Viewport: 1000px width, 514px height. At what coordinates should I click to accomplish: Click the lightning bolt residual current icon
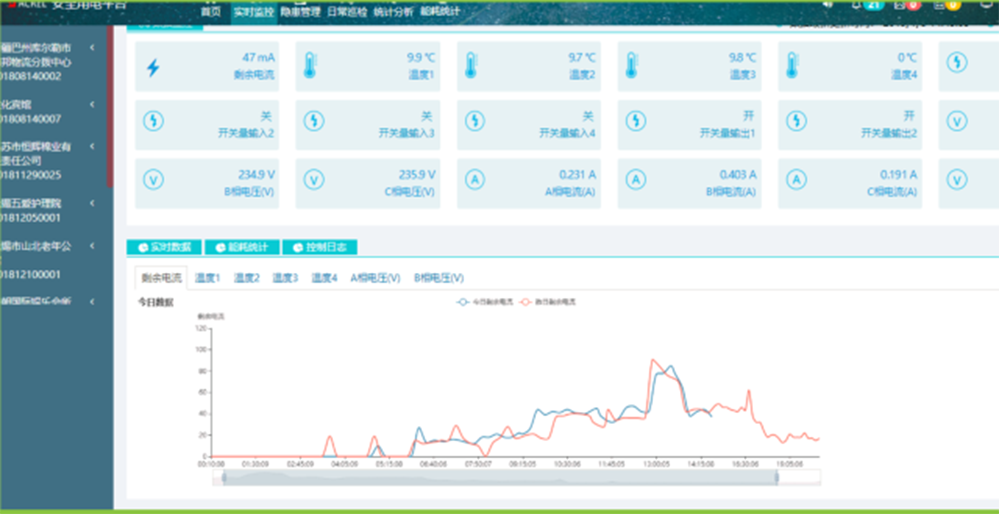[x=153, y=68]
